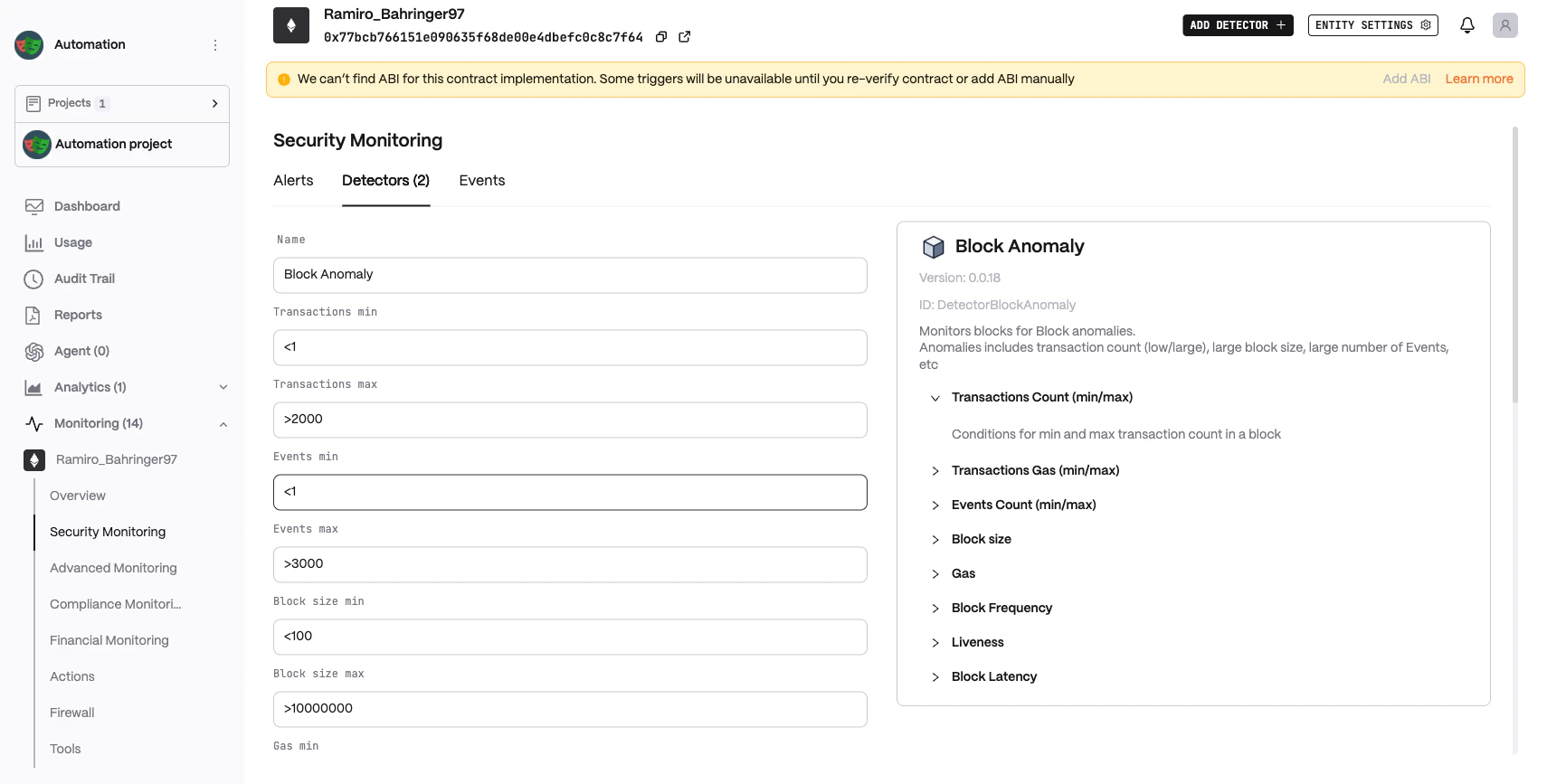Screen dimensions: 1547x784
Task: Expand the Liveness section
Action: click(x=935, y=643)
